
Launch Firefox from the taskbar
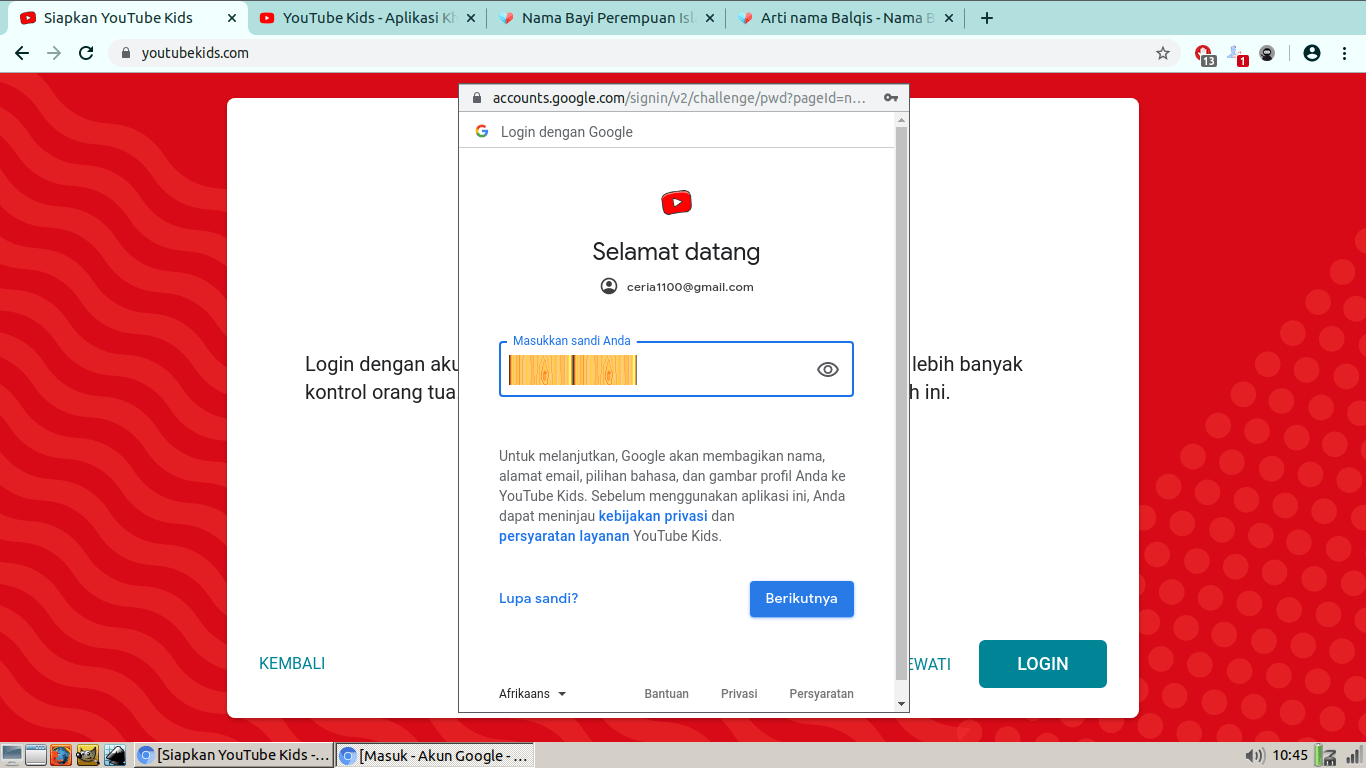(61, 755)
